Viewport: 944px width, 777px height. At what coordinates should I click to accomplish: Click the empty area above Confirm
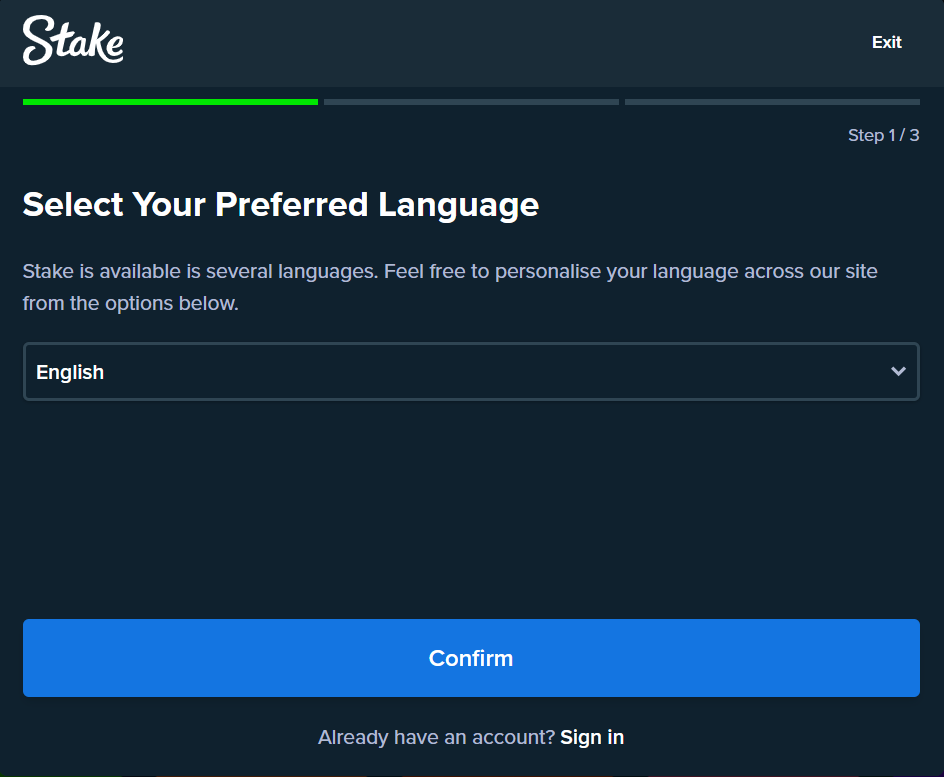click(x=470, y=510)
